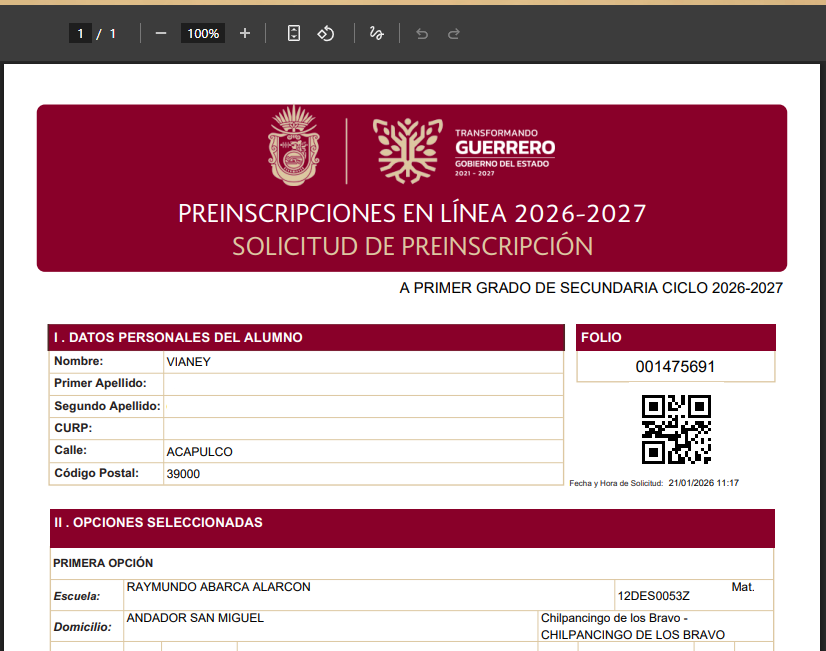826x651 pixels.
Task: Click the Opciones Seleccionadas section header
Action: tap(158, 523)
